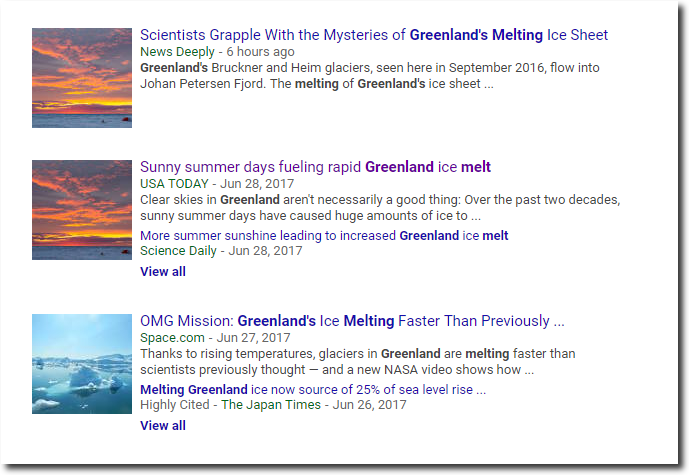Open 'Melting Greenland ice now source' link
The width and height of the screenshot is (689, 475).
pyautogui.click(x=313, y=389)
